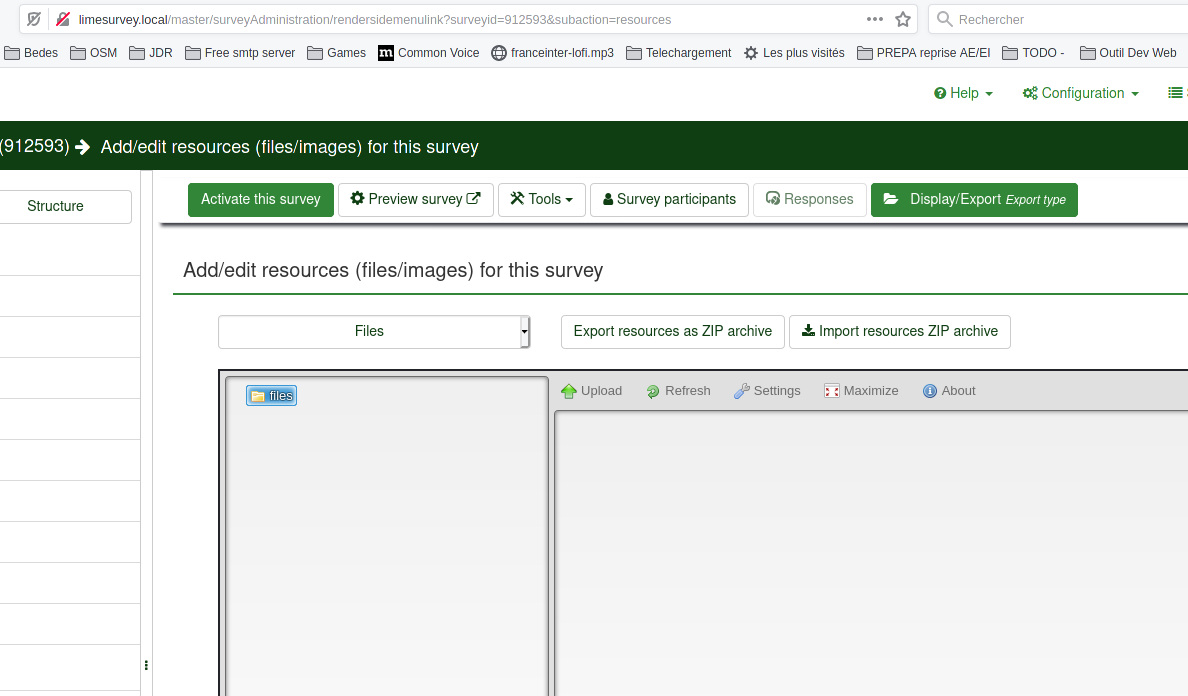
Task: Click Export resources as ZIP archive
Action: click(x=672, y=331)
